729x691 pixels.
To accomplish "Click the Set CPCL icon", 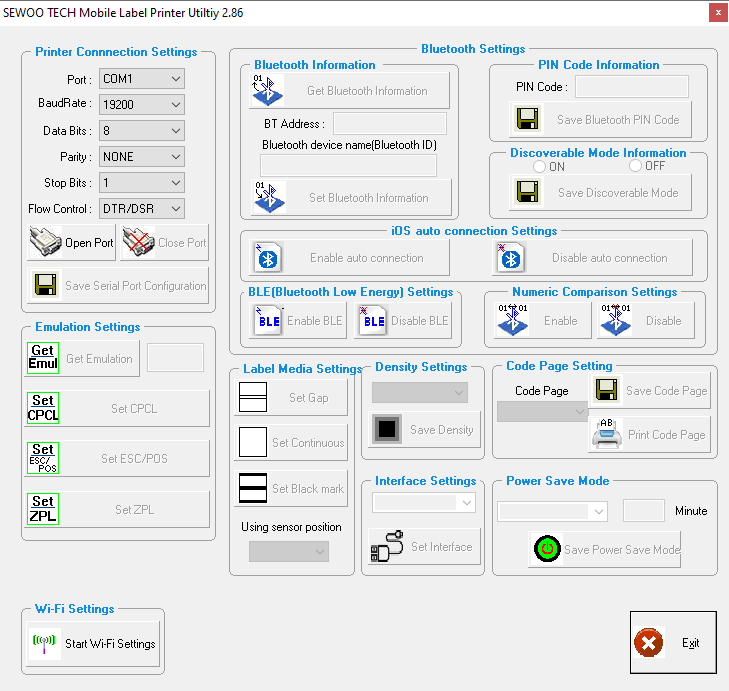I will click(43, 408).
